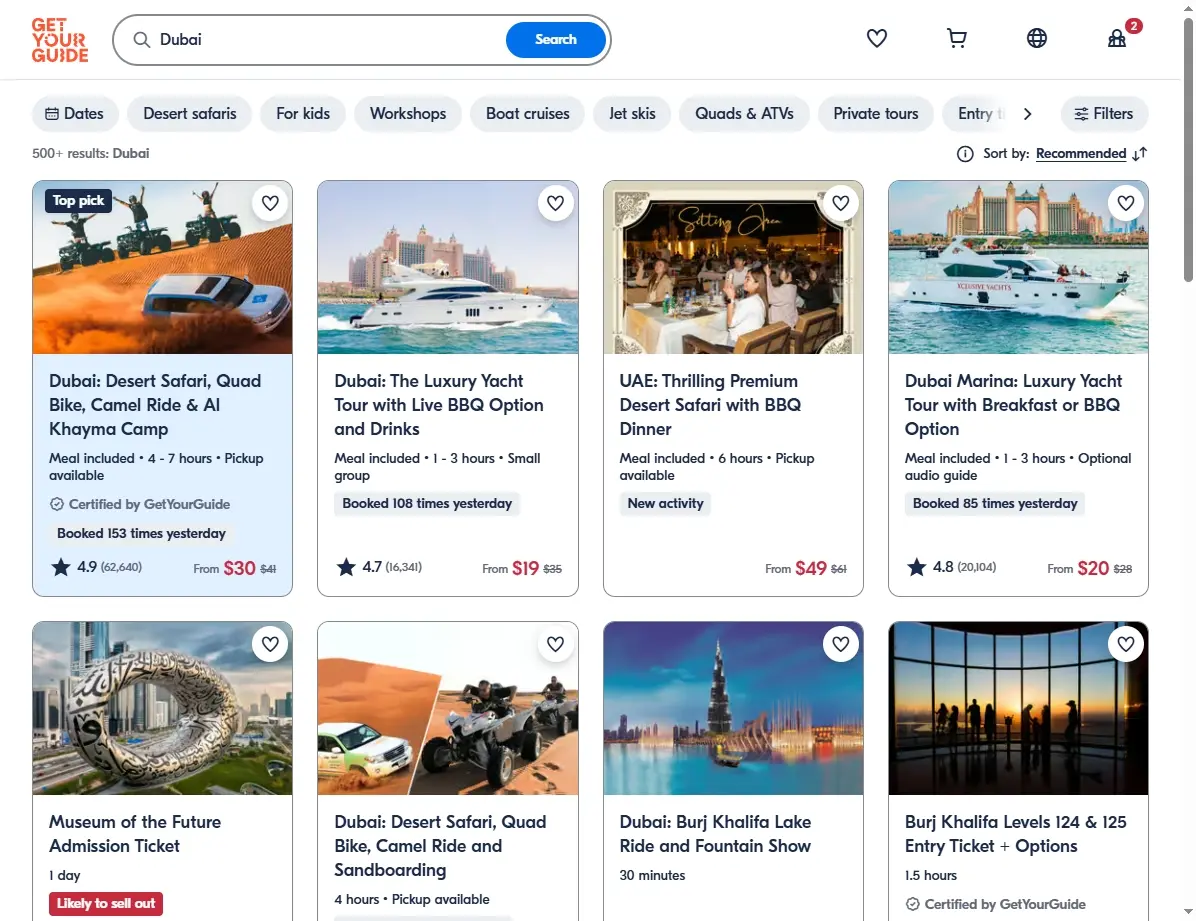The height and width of the screenshot is (921, 1196).
Task: Click the 4.9 rating with 62,640 reviews
Action: click(x=96, y=567)
